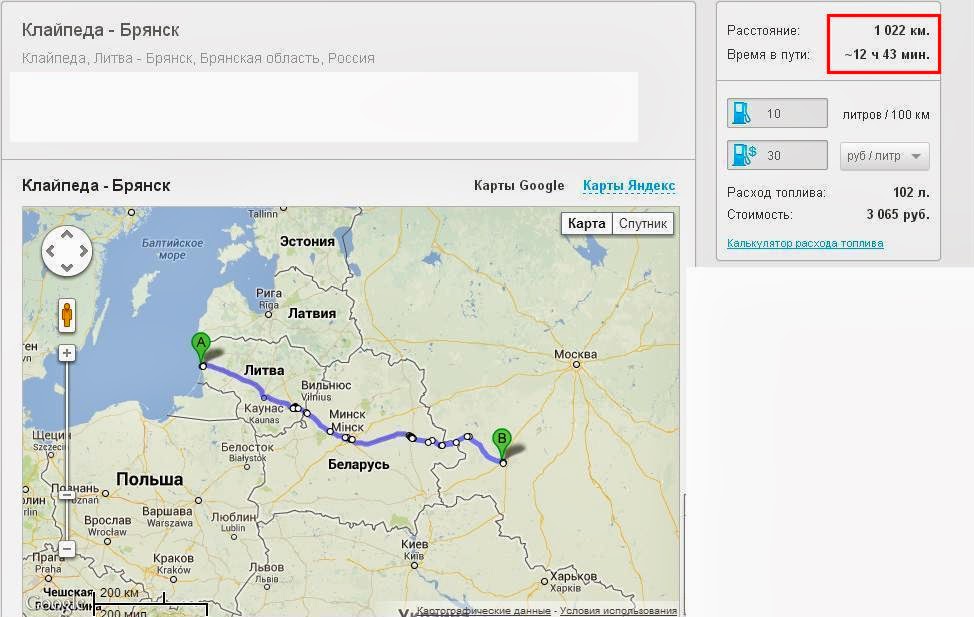This screenshot has width=974, height=617.
Task: Click the Польша country label on map
Action: coord(149,479)
